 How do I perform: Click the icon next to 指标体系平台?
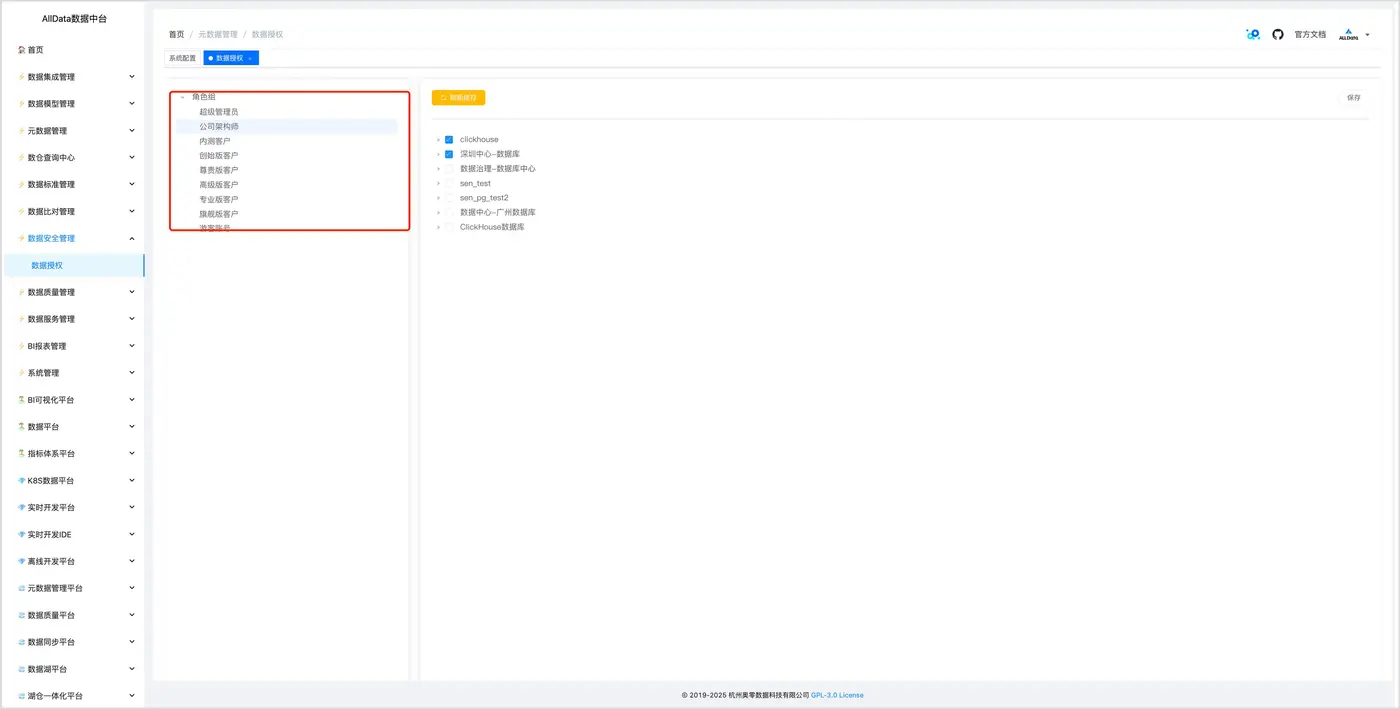21,454
